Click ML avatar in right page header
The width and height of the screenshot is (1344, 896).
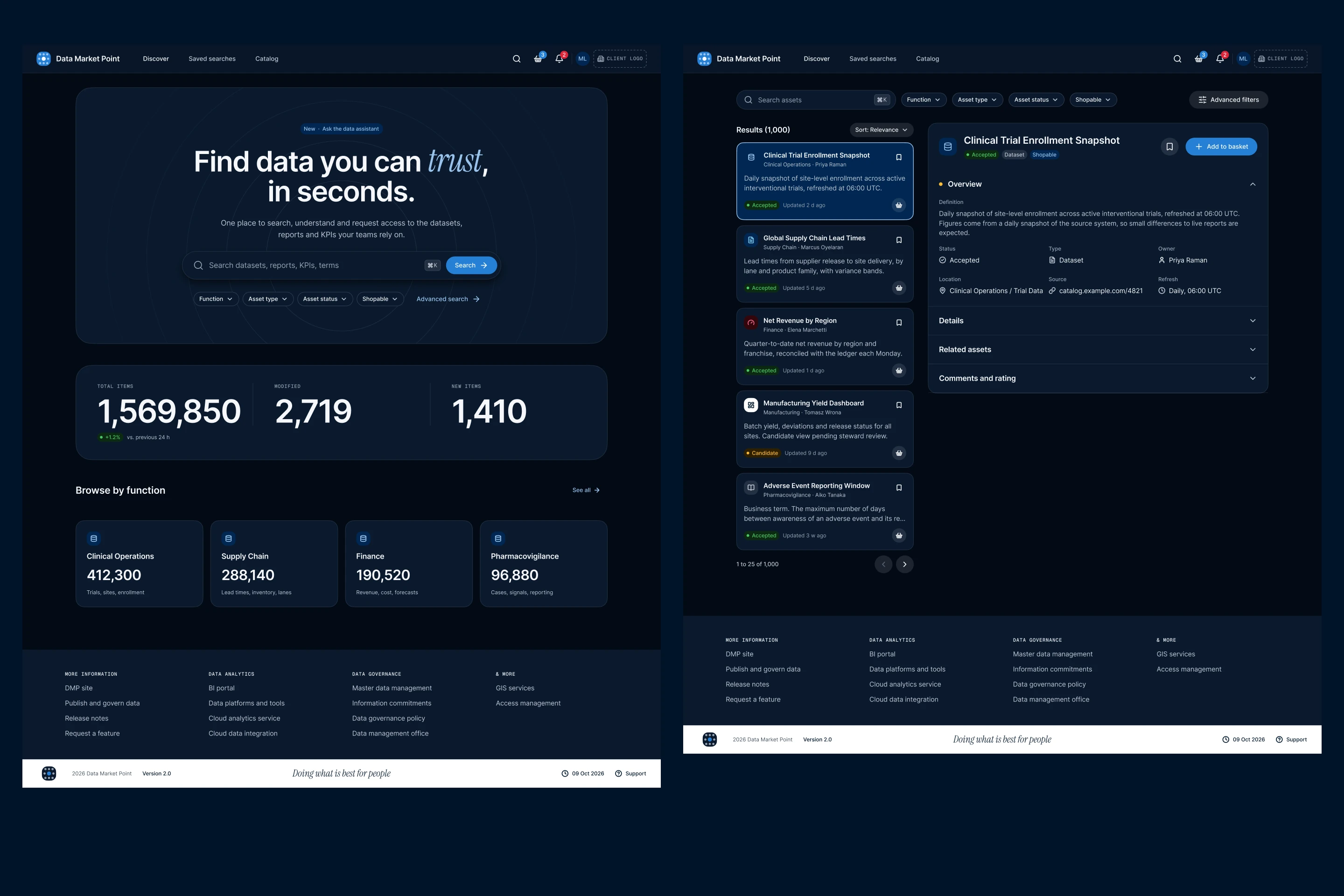[1243, 59]
